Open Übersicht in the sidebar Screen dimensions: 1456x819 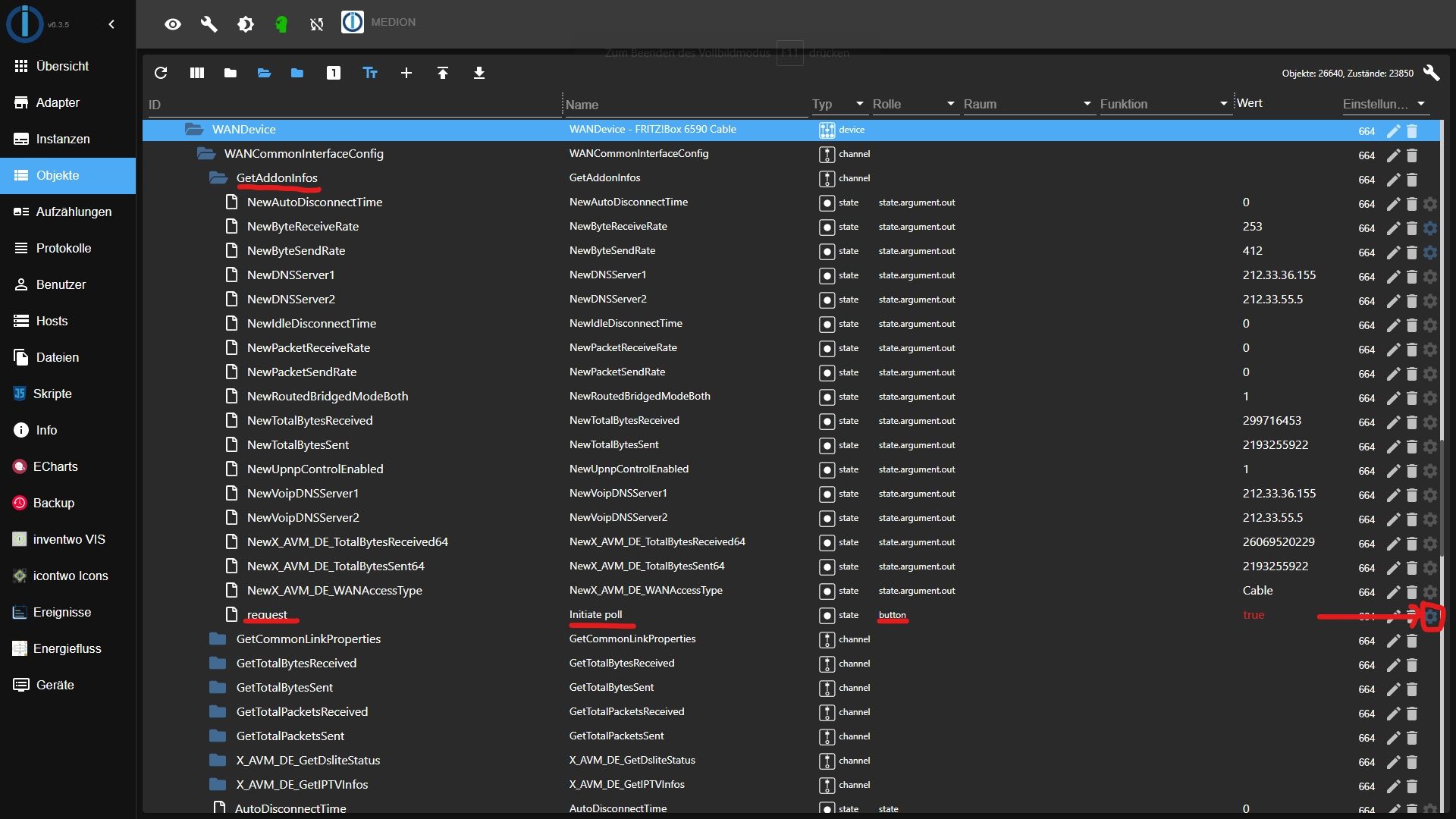pos(68,66)
